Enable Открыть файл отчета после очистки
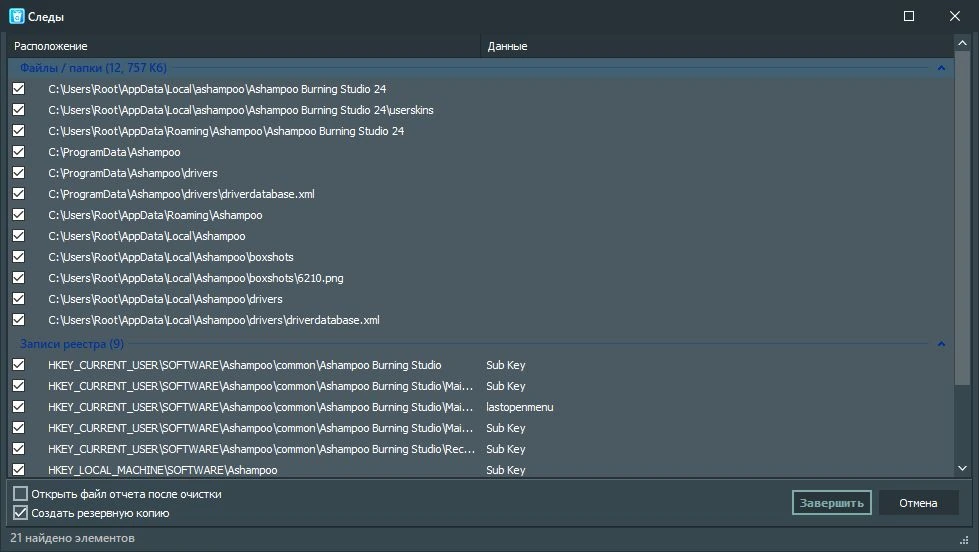The image size is (979, 552). pyautogui.click(x=21, y=494)
